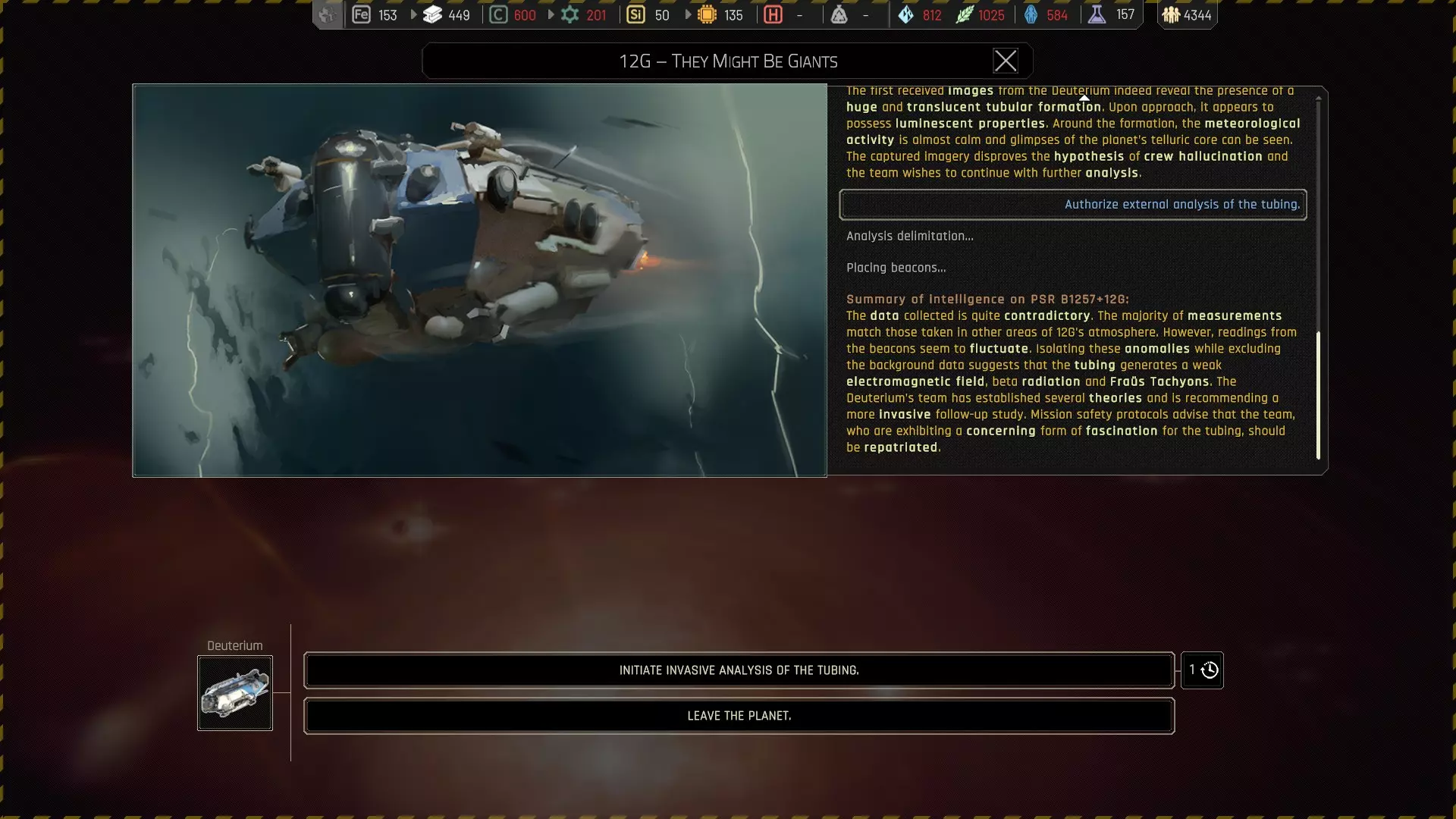
Task: Click the science flask resource icon
Action: pyautogui.click(x=1097, y=14)
